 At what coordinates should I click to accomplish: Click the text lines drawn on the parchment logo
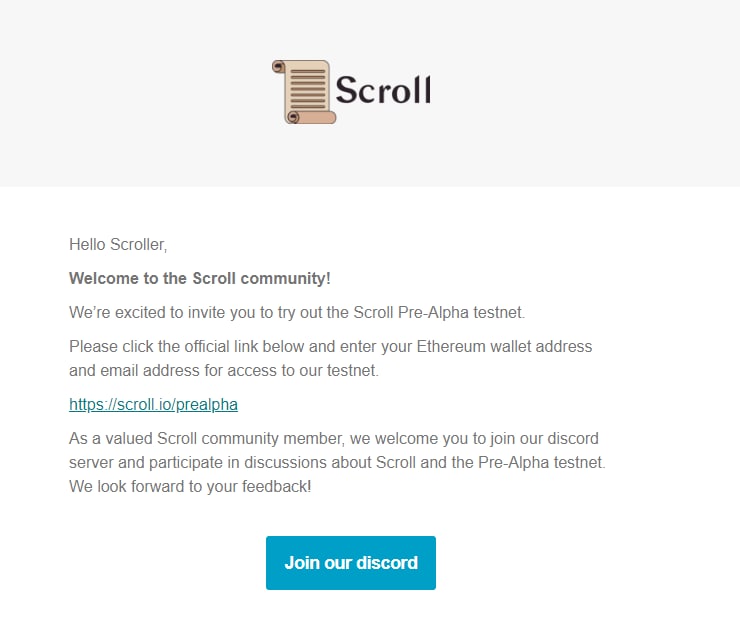[x=308, y=88]
